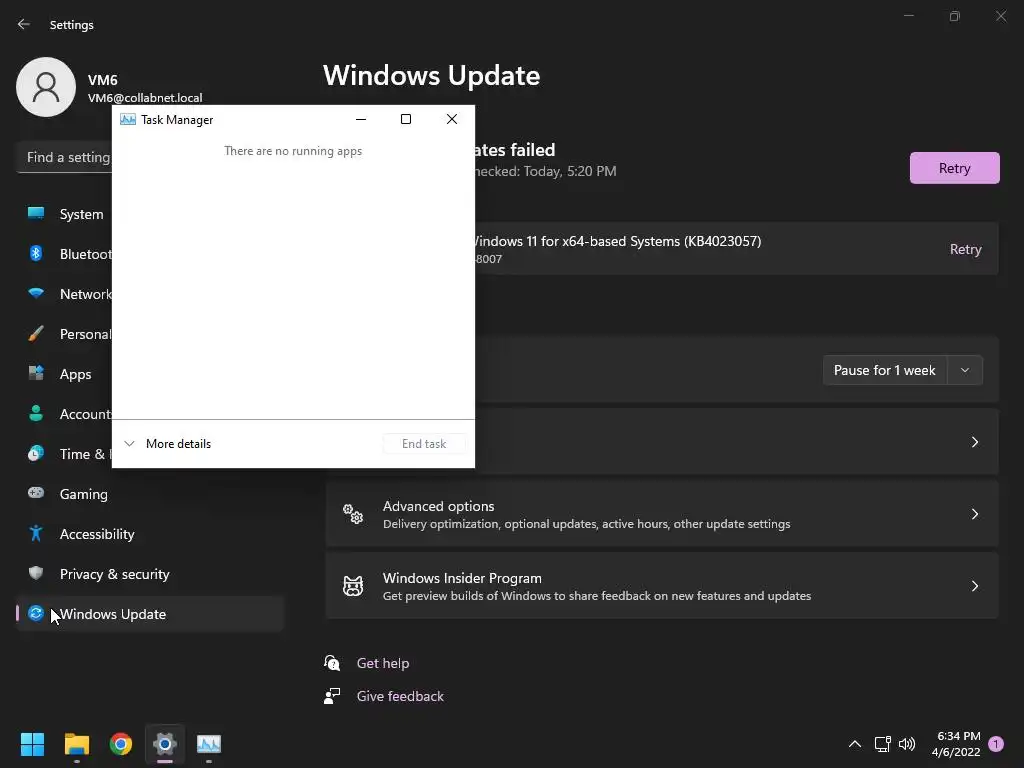Image resolution: width=1024 pixels, height=768 pixels.
Task: Click VM6@collabnet.local account text
Action: (x=145, y=98)
